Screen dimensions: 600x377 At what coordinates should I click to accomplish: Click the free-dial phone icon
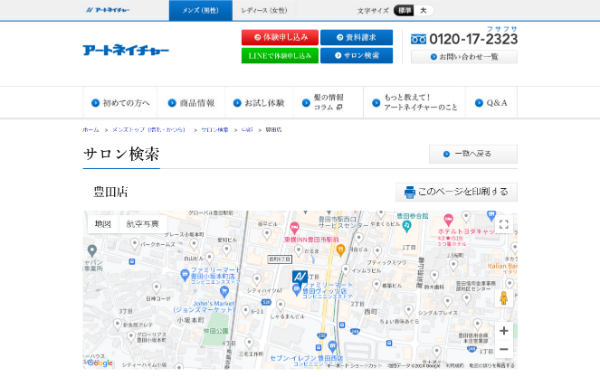[418, 39]
